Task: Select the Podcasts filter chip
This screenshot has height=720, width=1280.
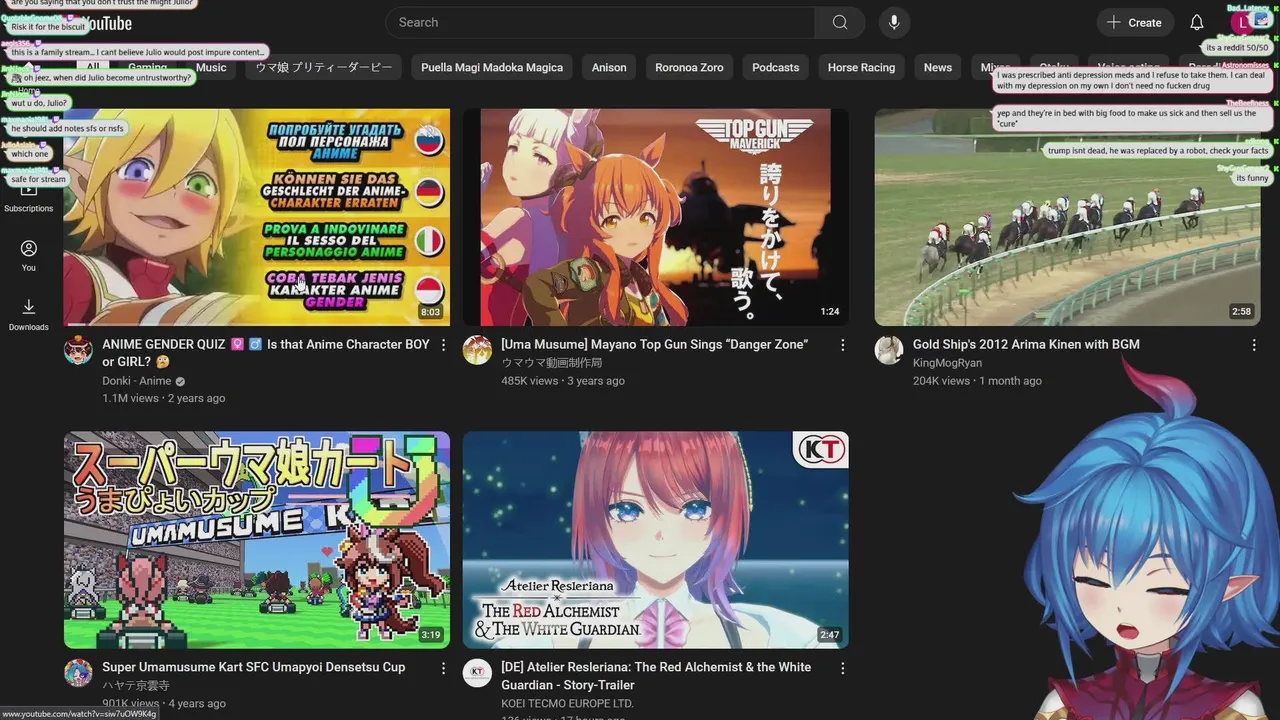Action: 776,67
